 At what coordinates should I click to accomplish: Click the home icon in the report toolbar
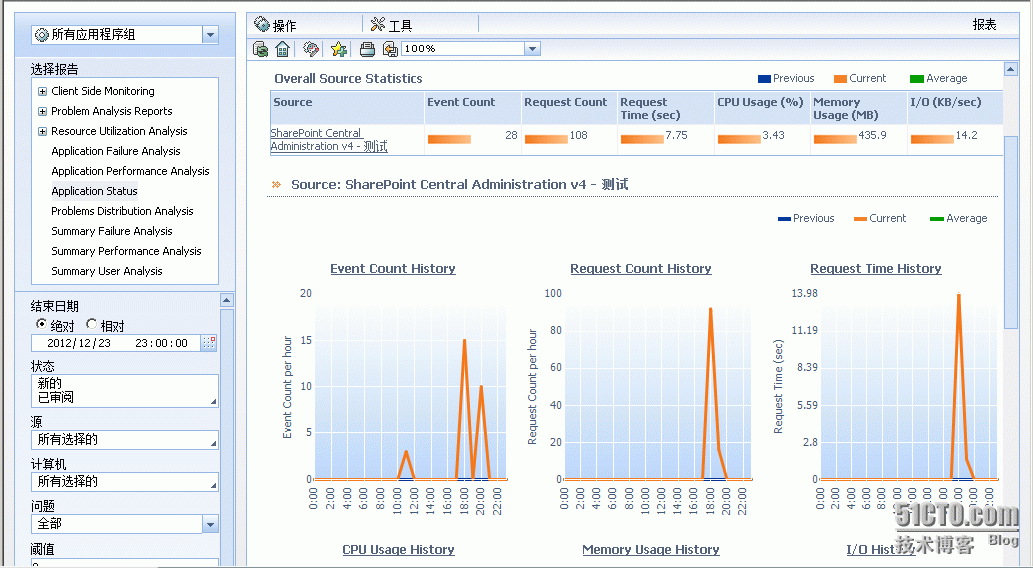283,49
